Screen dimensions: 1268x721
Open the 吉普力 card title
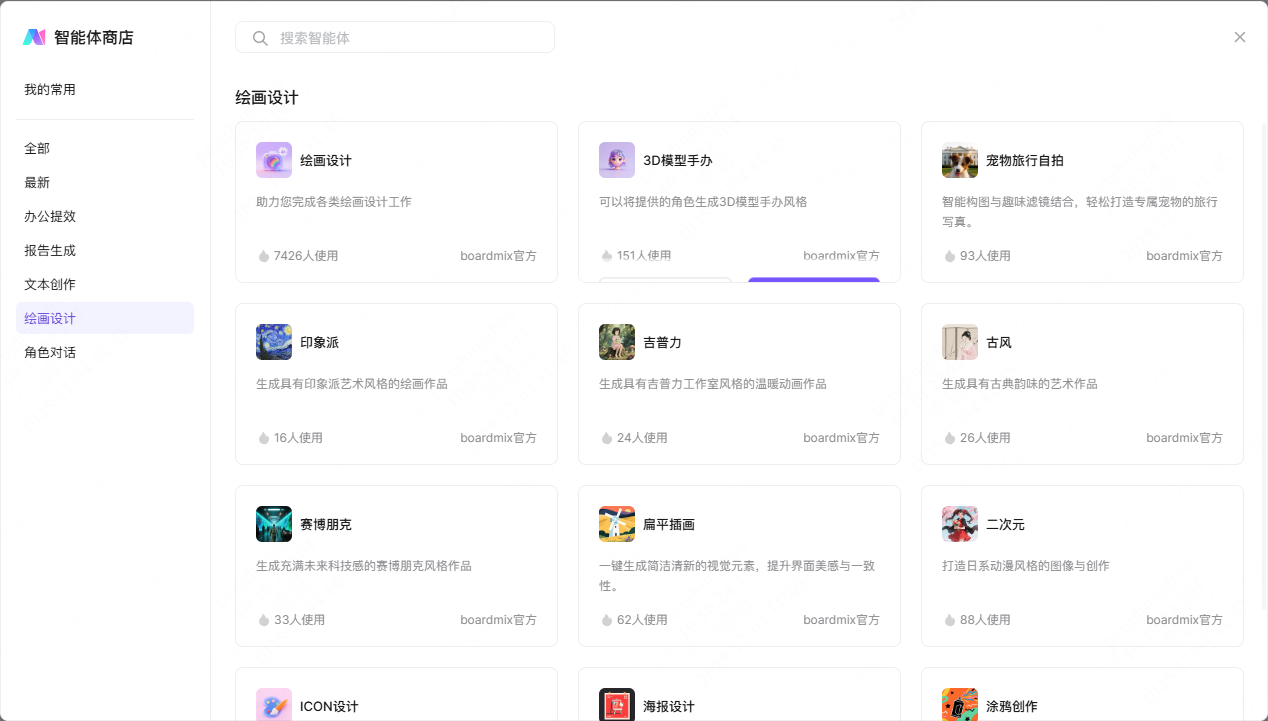[662, 342]
